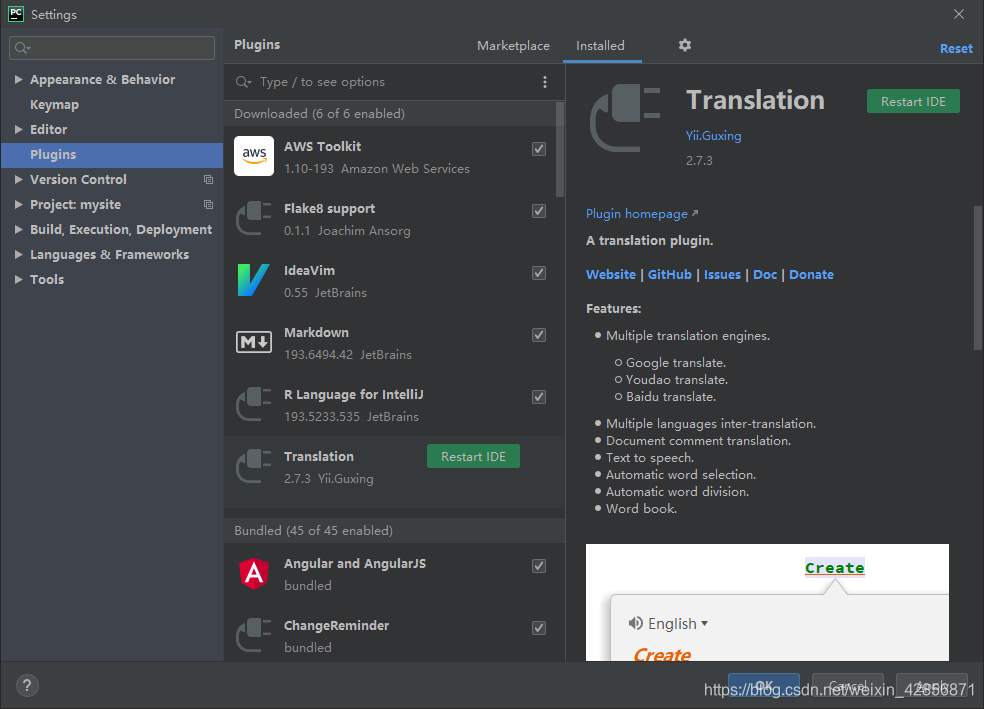
Task: Click the Translation plugin icon in list
Action: (254, 467)
